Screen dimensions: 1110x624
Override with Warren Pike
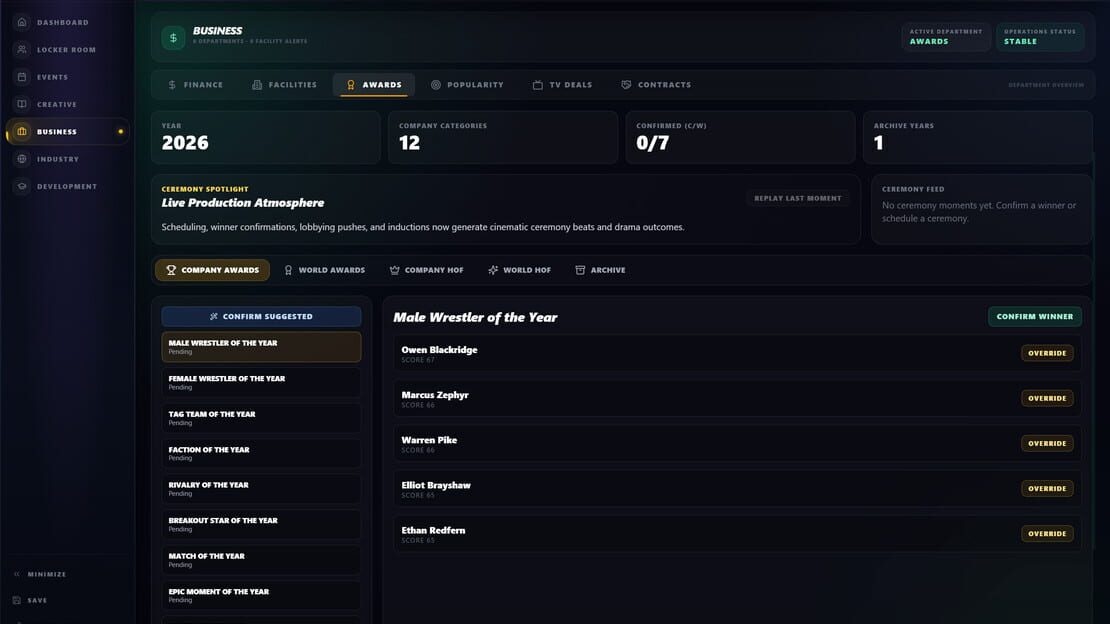click(x=1047, y=443)
